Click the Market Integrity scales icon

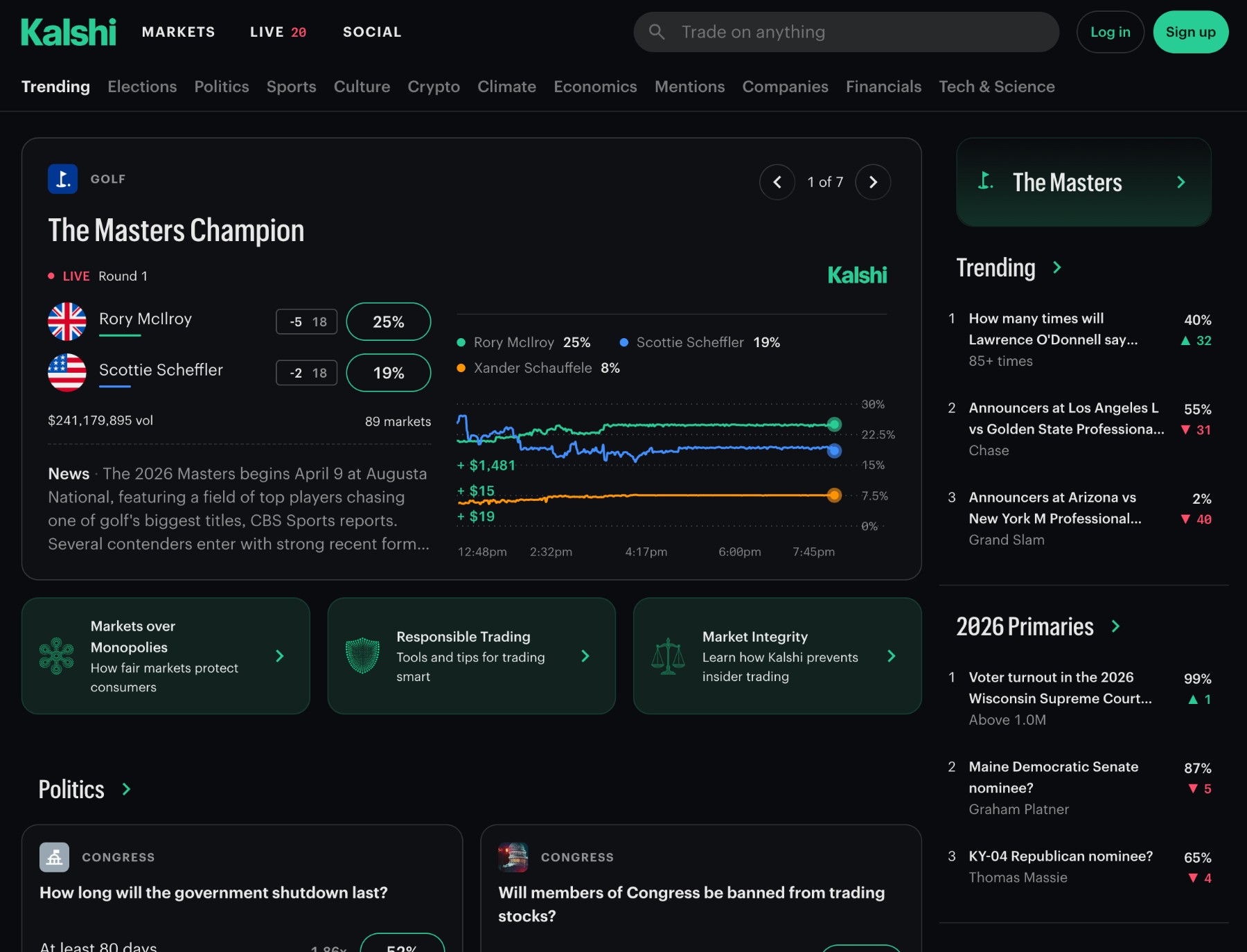click(x=668, y=655)
